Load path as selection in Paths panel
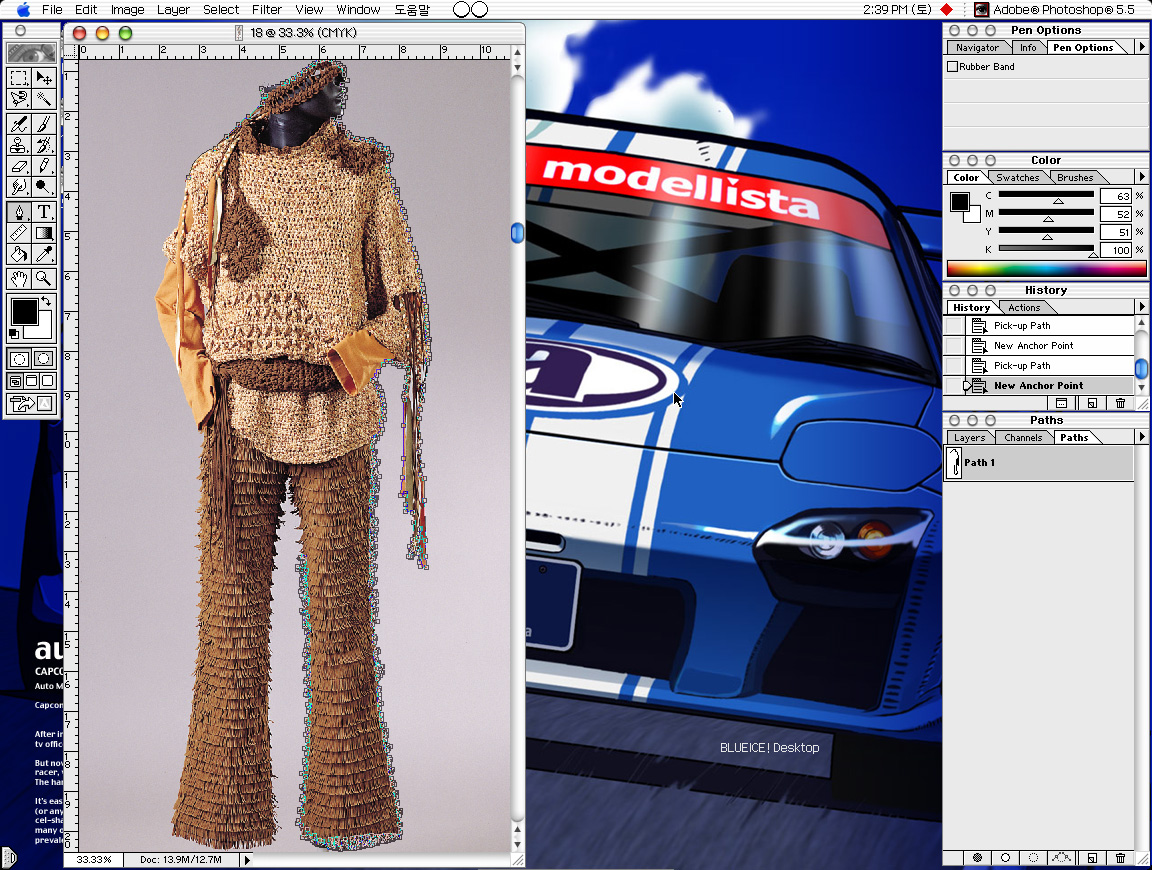1152x870 pixels. (x=1034, y=858)
